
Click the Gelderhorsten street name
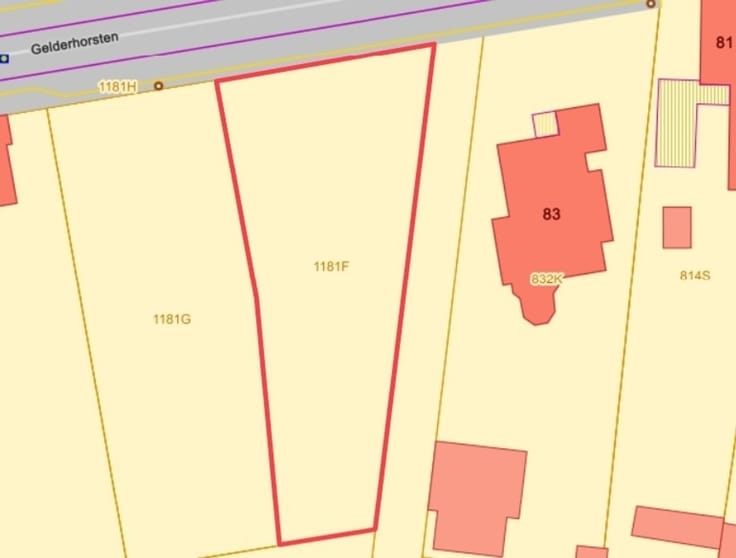pos(75,44)
